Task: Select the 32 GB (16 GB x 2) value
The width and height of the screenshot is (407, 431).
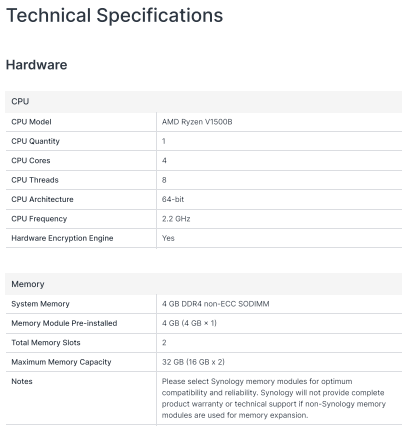Action: [193, 362]
